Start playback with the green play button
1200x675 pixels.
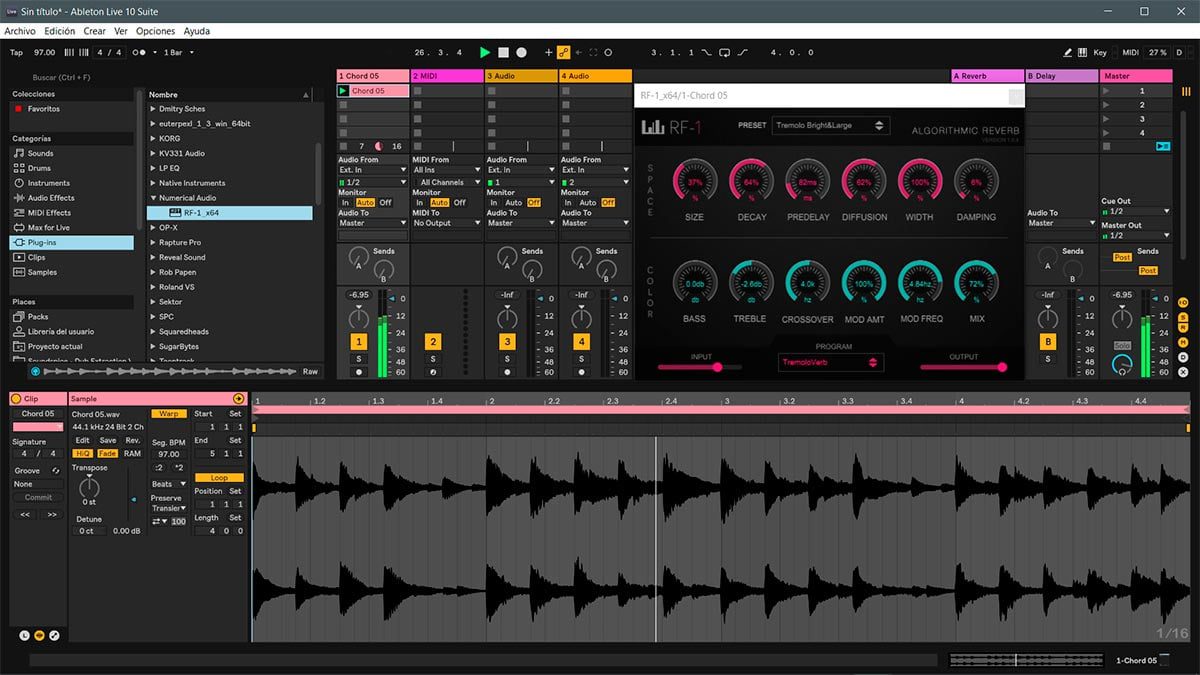(x=485, y=52)
